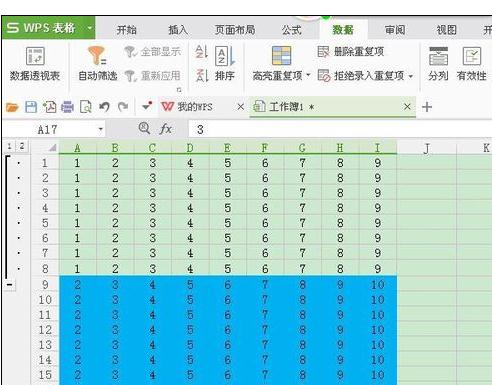The height and width of the screenshot is (385, 492).
Task: Open the name box dropdown beside A17
Action: click(x=100, y=129)
